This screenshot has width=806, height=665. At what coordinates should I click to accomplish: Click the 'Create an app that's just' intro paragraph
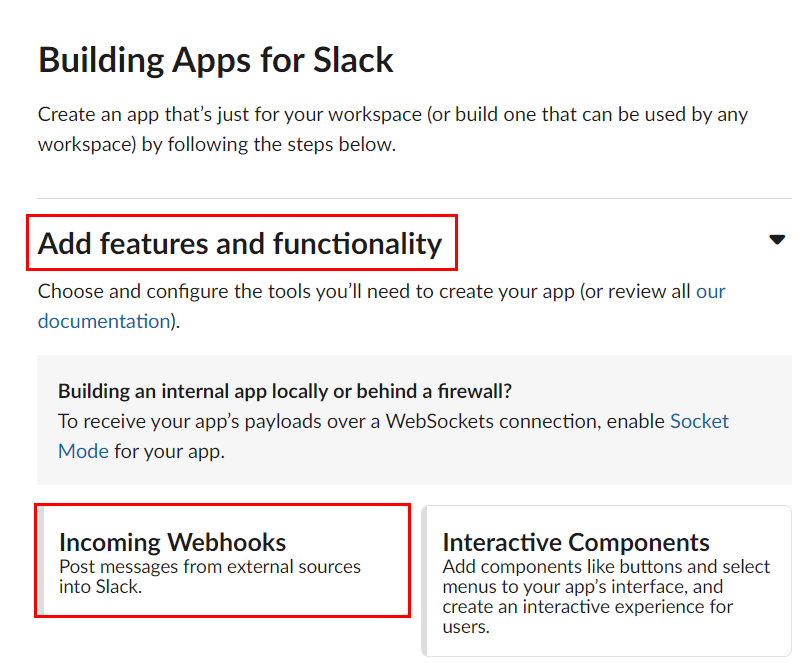(x=393, y=129)
